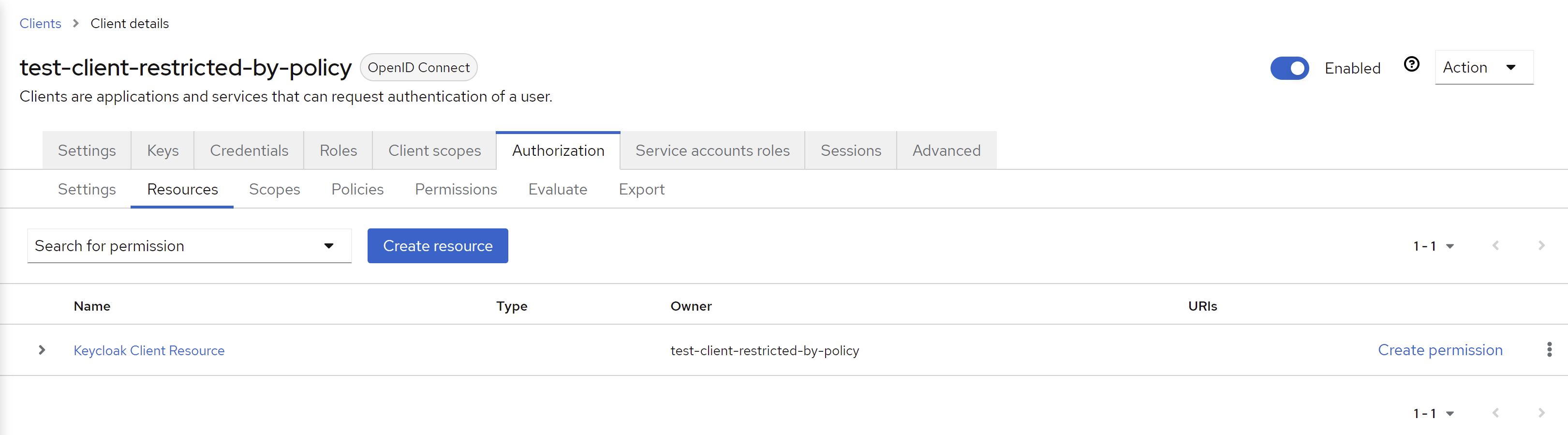Toggle the Enabled switch off
This screenshot has width=1568, height=435.
[x=1288, y=68]
